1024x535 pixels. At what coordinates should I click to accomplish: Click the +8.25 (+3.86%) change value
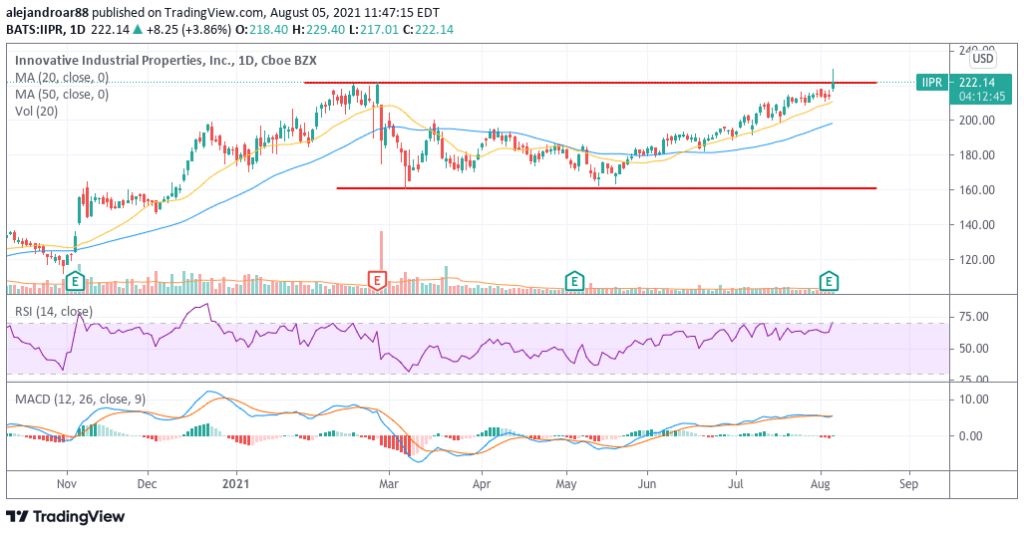(189, 29)
